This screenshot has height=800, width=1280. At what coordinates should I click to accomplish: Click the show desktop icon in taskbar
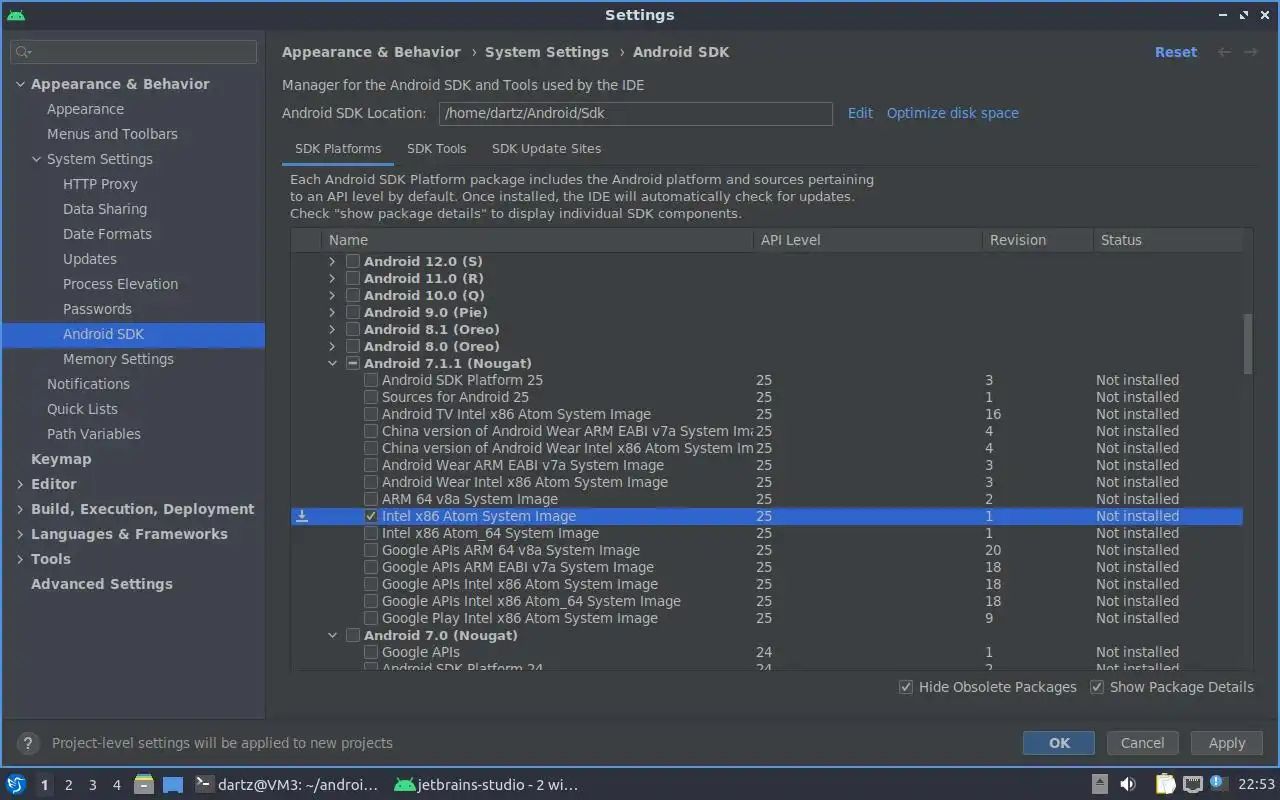173,784
